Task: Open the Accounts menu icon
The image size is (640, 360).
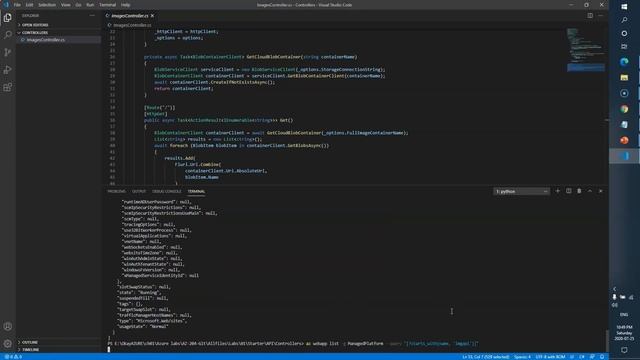Action: [8, 327]
